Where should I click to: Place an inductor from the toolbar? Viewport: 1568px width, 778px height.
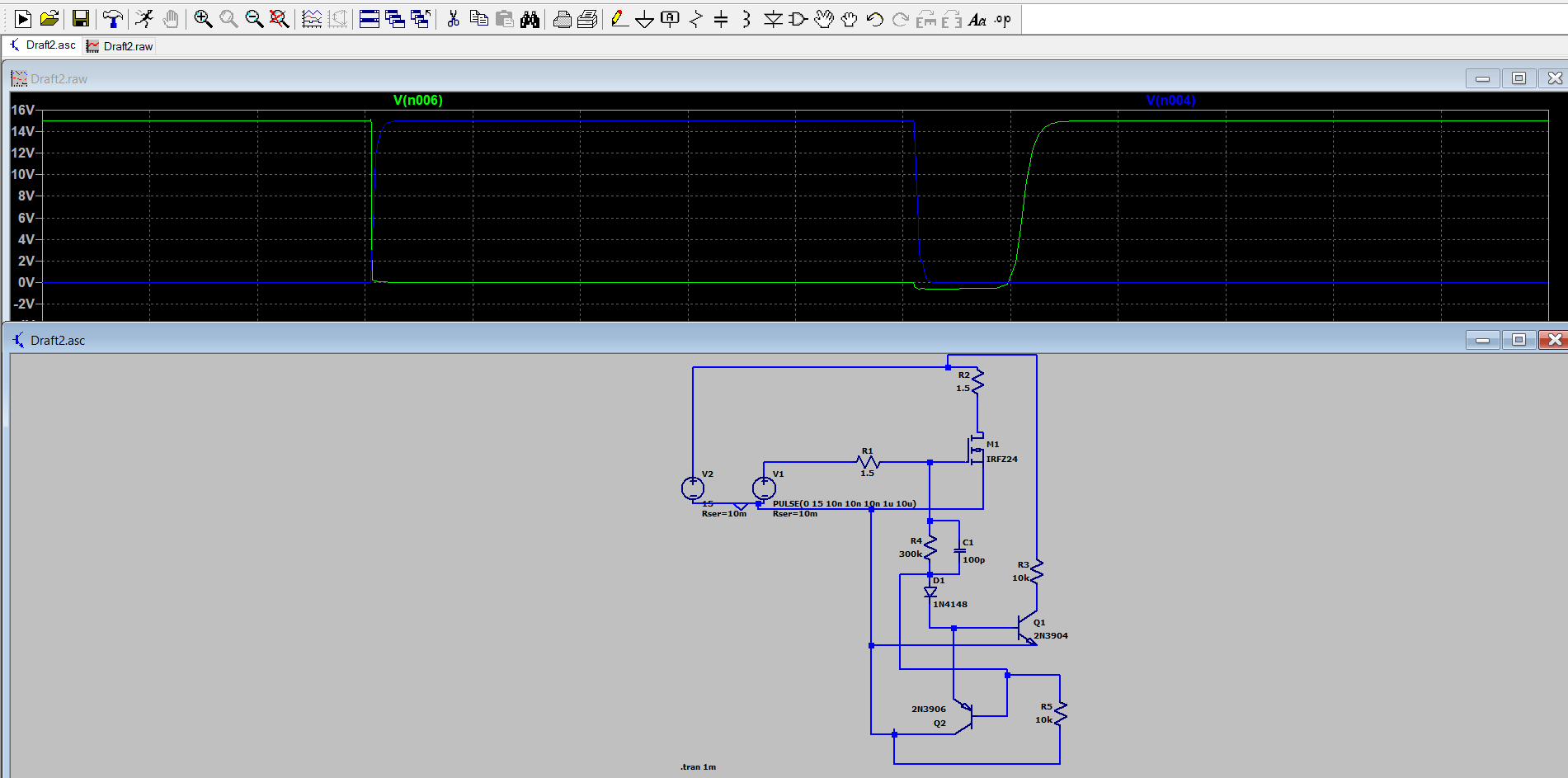(746, 19)
